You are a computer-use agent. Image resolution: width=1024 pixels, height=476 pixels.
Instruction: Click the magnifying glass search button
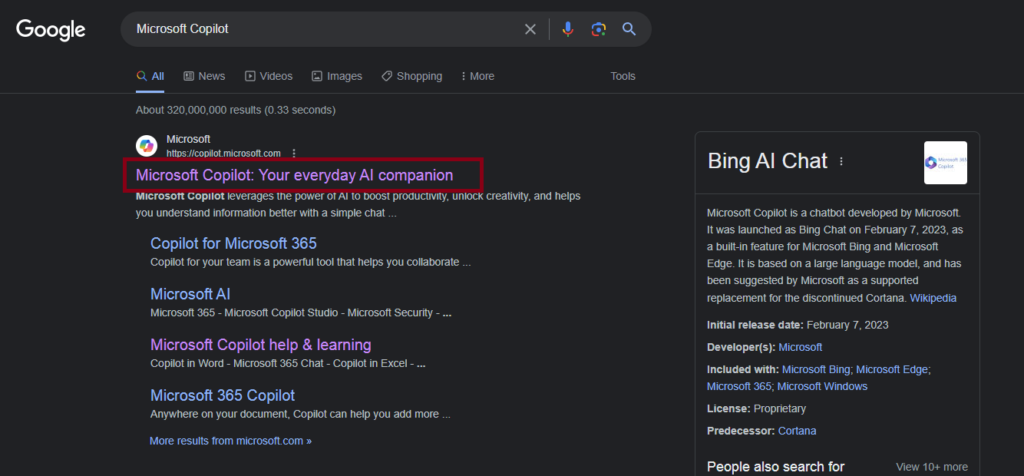tap(629, 29)
